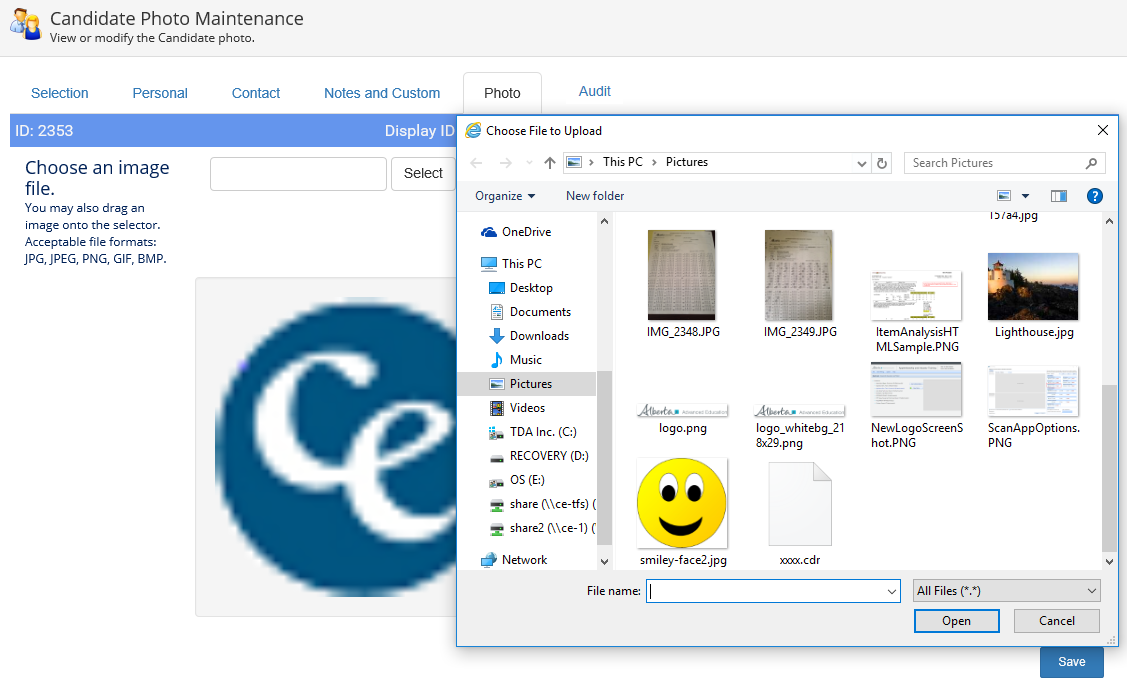Open the file dialog Help icon
Image resolution: width=1127 pixels, height=688 pixels.
coord(1095,196)
